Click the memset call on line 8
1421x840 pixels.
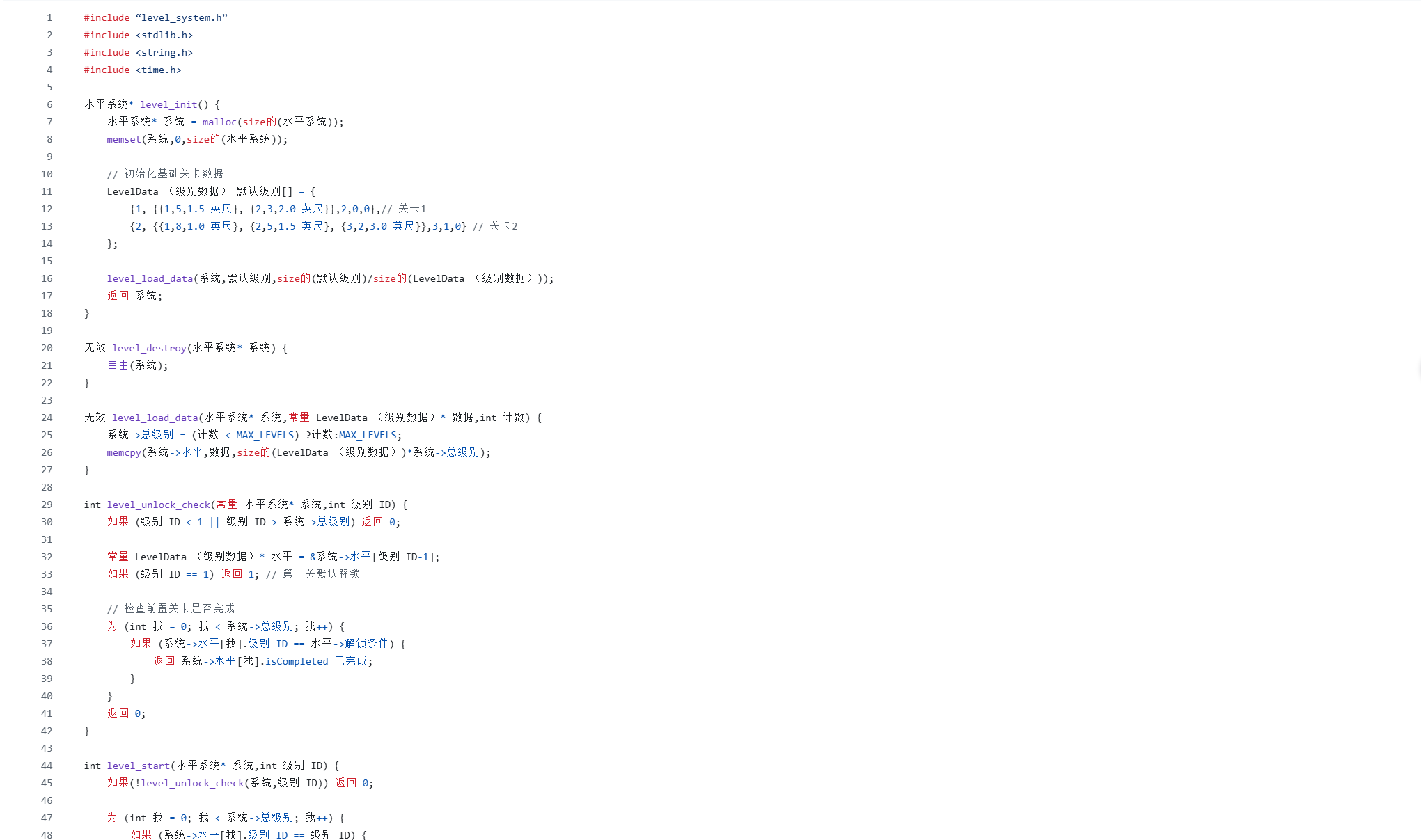click(x=124, y=139)
